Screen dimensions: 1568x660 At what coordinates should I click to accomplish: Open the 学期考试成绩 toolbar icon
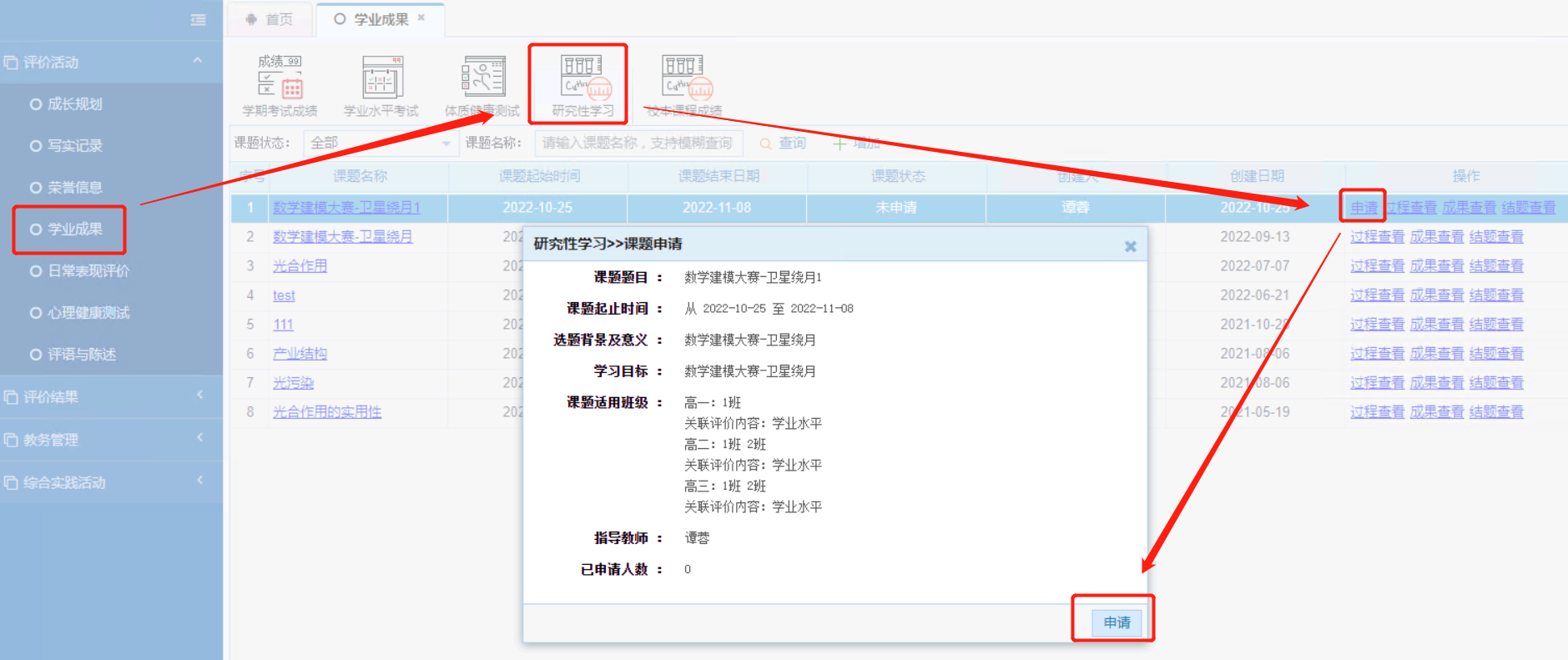[x=280, y=86]
